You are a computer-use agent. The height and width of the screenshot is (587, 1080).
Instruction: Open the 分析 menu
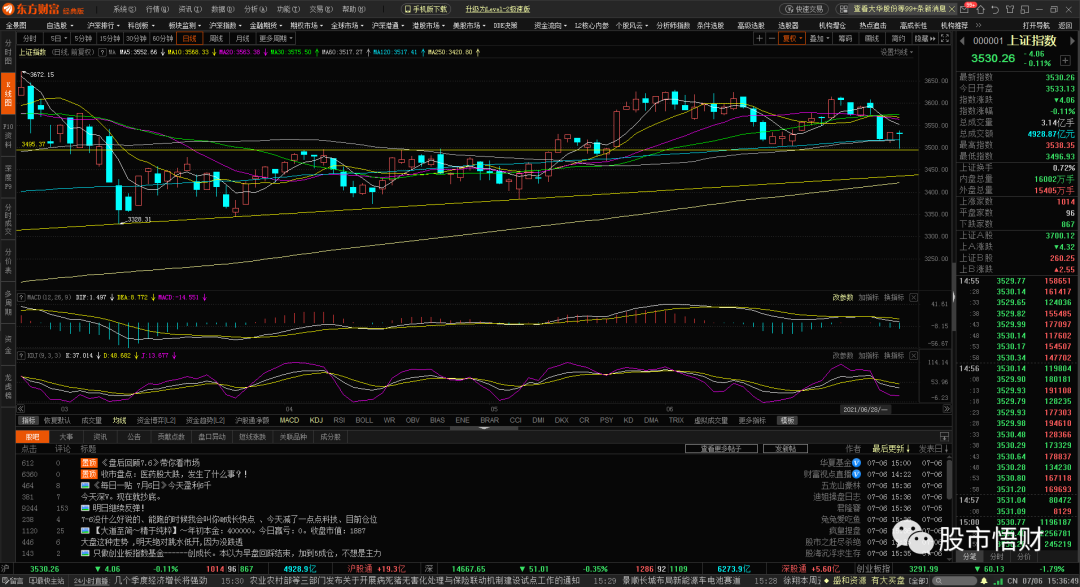point(254,9)
